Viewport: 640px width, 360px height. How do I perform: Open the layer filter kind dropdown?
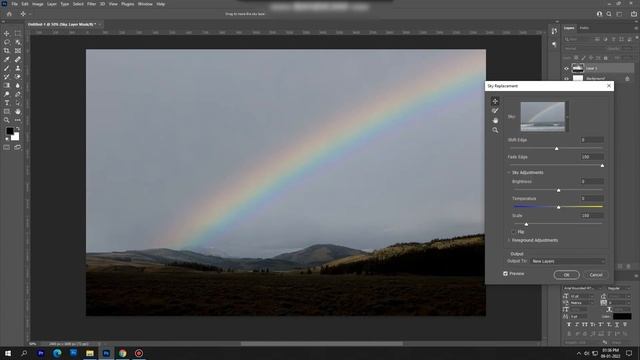578,40
